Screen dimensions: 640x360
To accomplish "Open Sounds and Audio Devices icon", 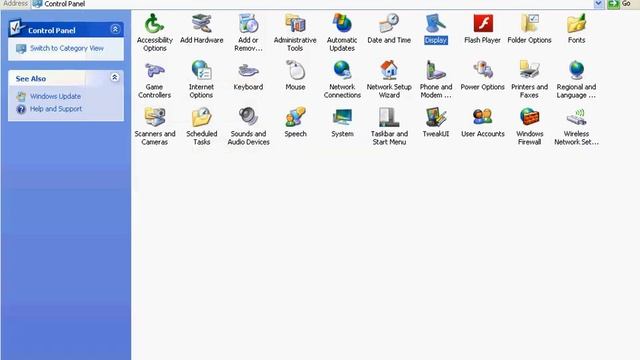I will coord(248,117).
